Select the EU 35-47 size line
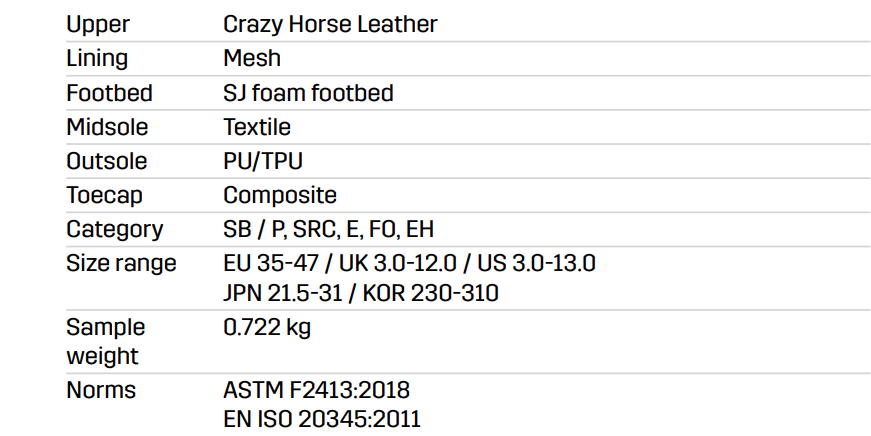 coord(409,263)
